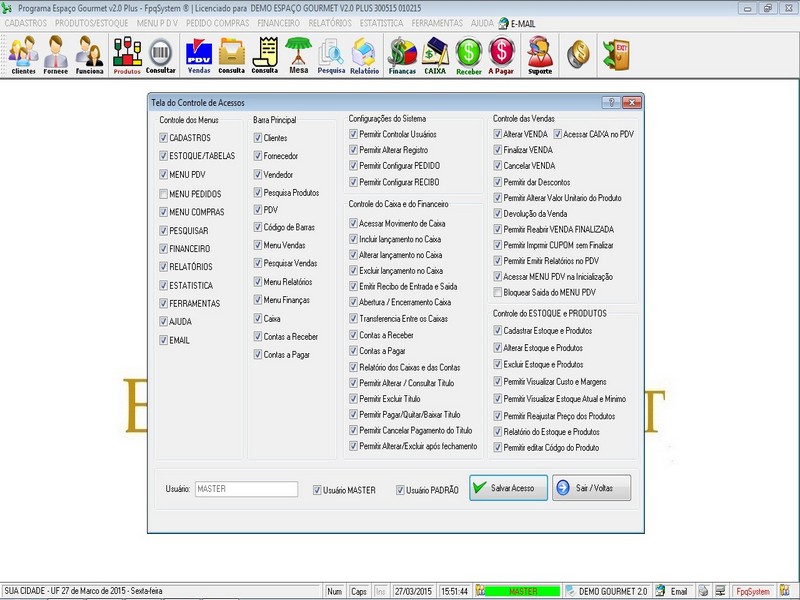
Task: Open the Pesquisa magnifier icon
Action: coord(331,55)
